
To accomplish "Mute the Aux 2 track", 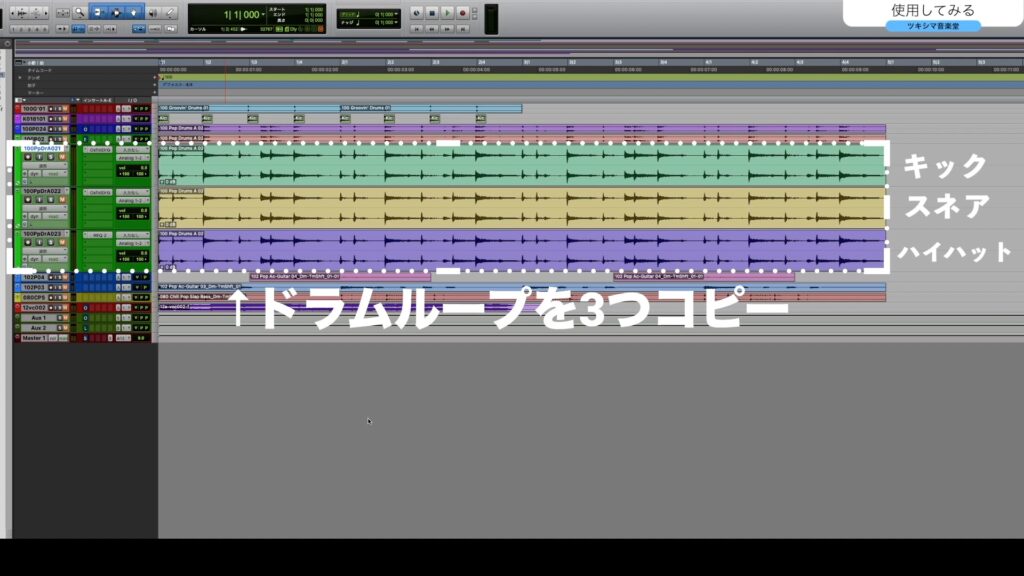I will click(65, 328).
